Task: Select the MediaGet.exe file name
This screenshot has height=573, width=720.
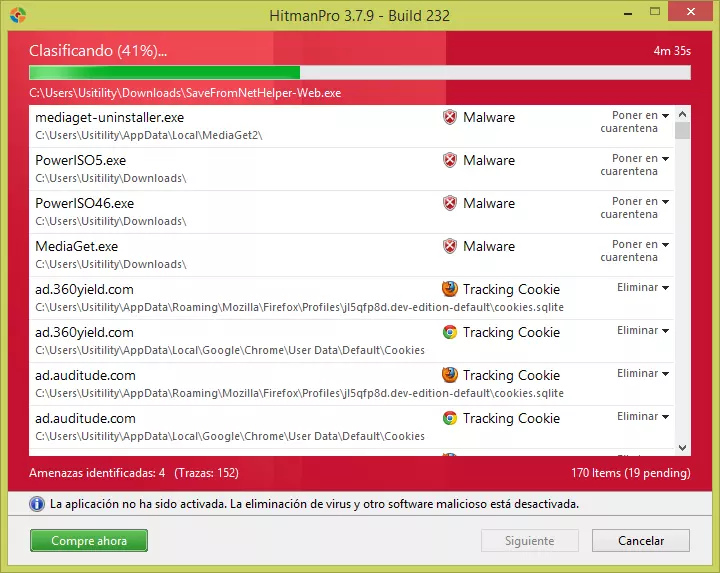Action: (x=77, y=247)
